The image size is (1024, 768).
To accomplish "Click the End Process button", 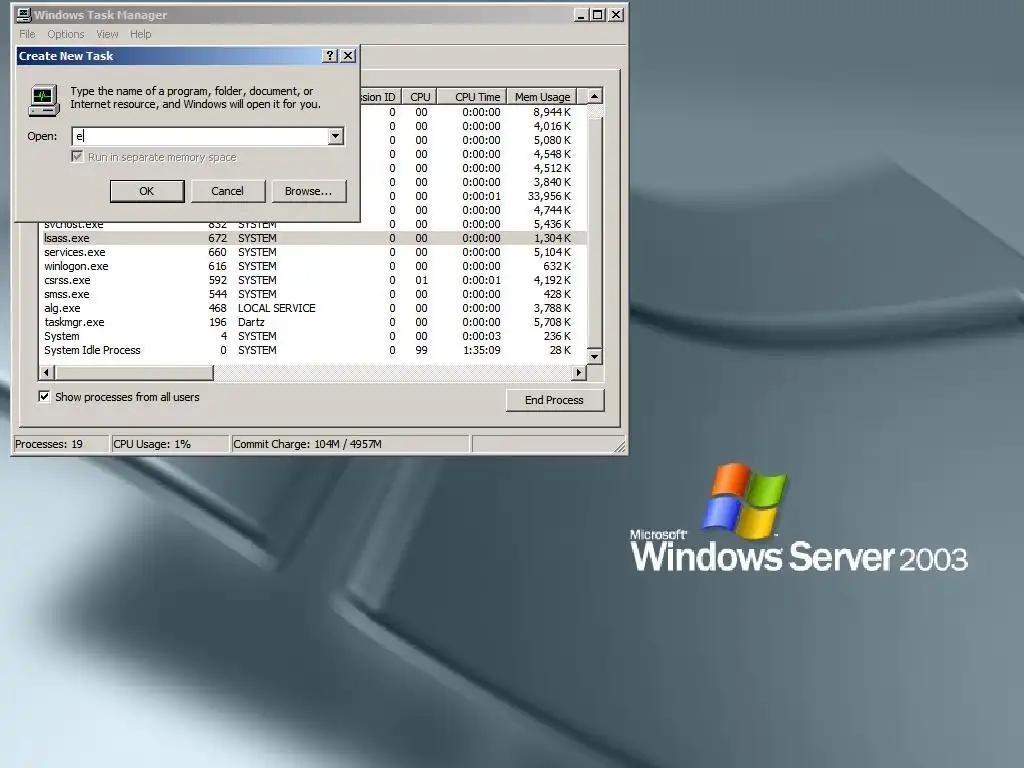I will [x=554, y=400].
